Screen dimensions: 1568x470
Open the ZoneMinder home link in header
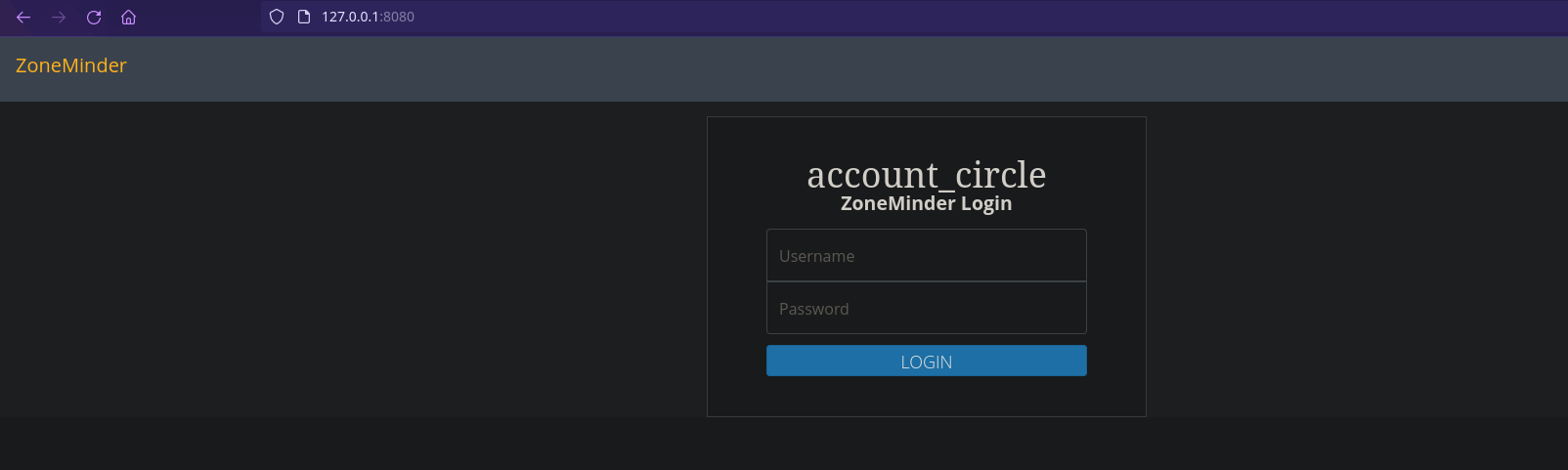click(71, 65)
